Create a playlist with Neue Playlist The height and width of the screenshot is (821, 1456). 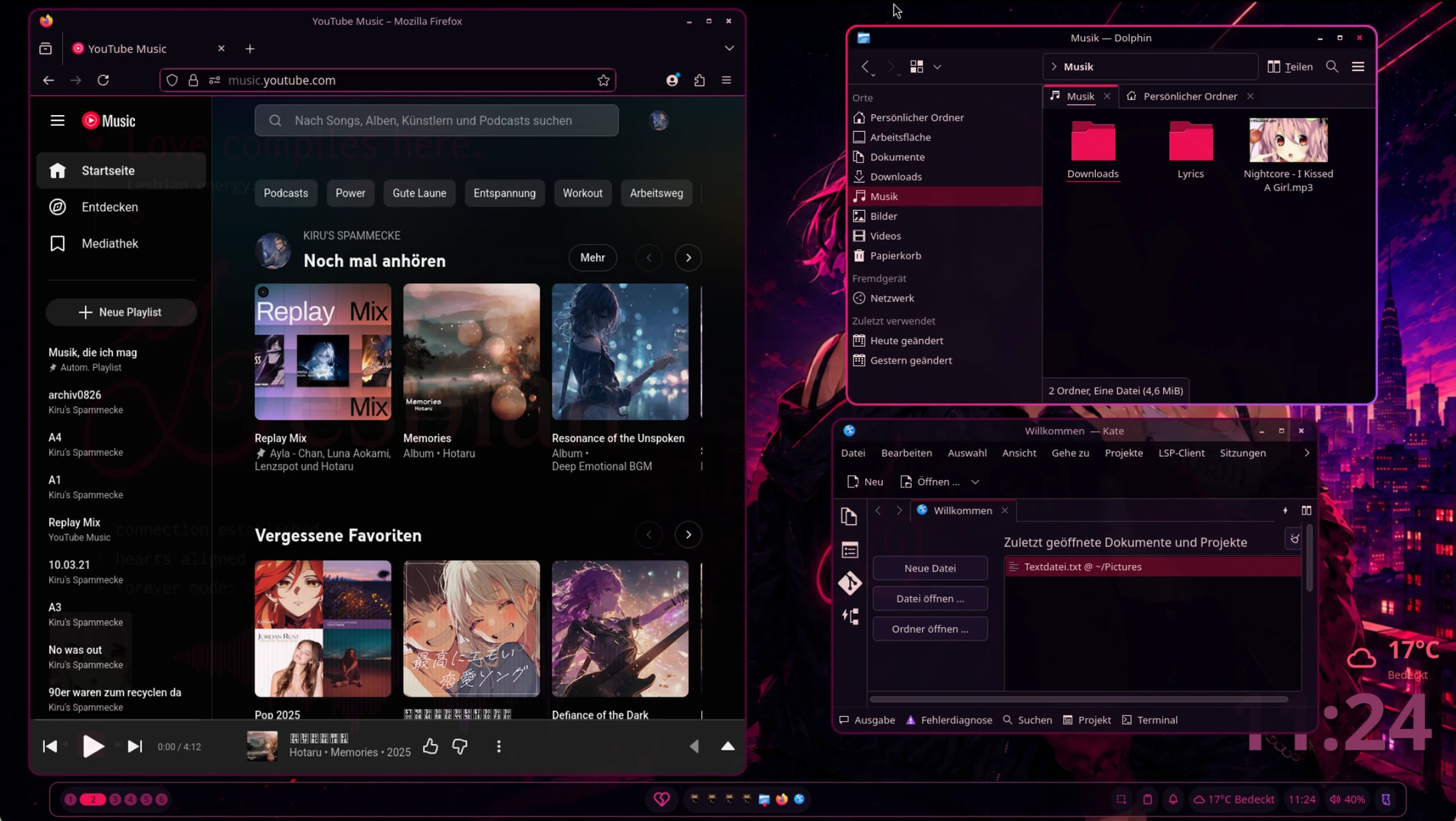(x=121, y=312)
